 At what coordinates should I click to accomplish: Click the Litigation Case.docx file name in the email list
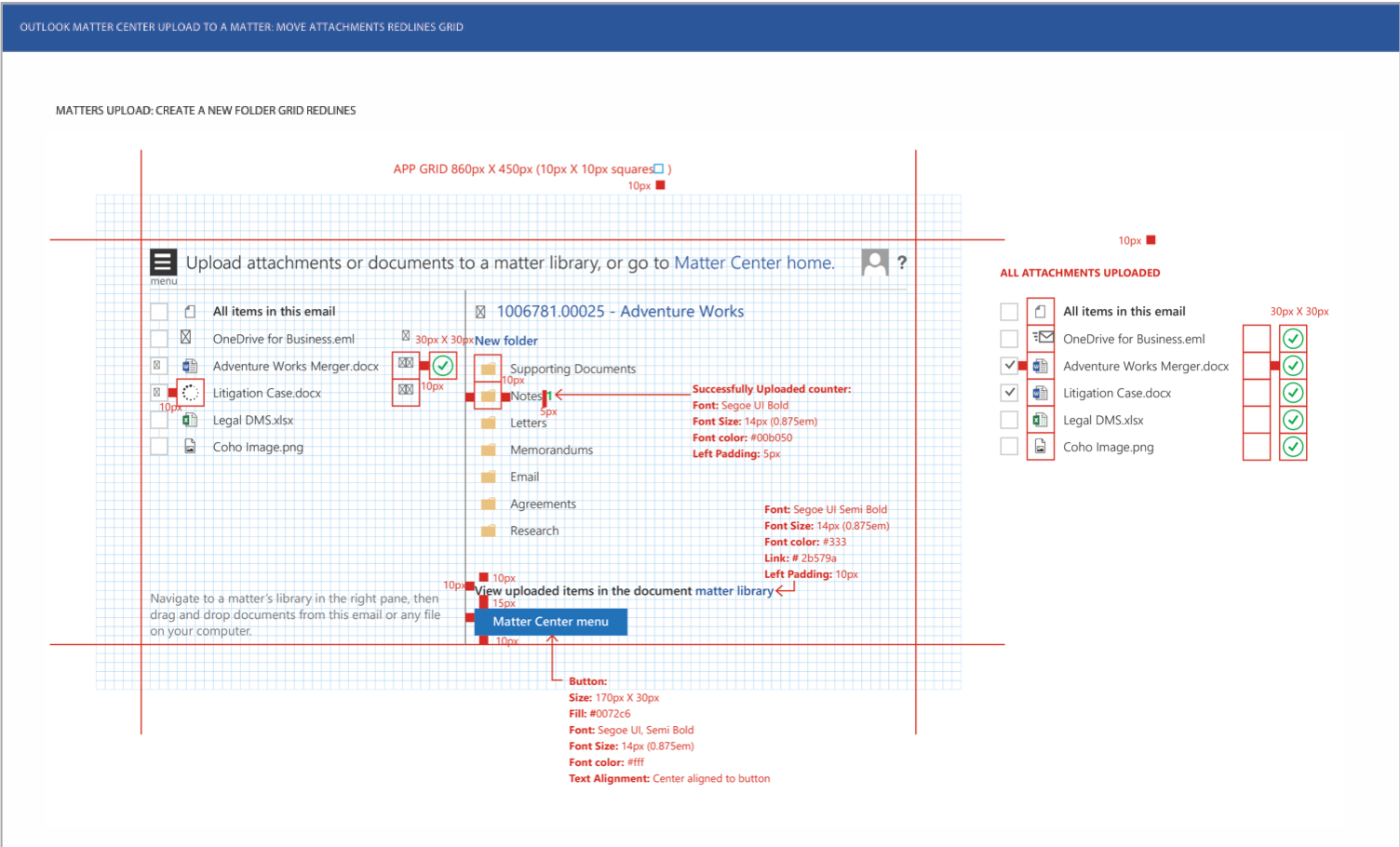pyautogui.click(x=267, y=393)
